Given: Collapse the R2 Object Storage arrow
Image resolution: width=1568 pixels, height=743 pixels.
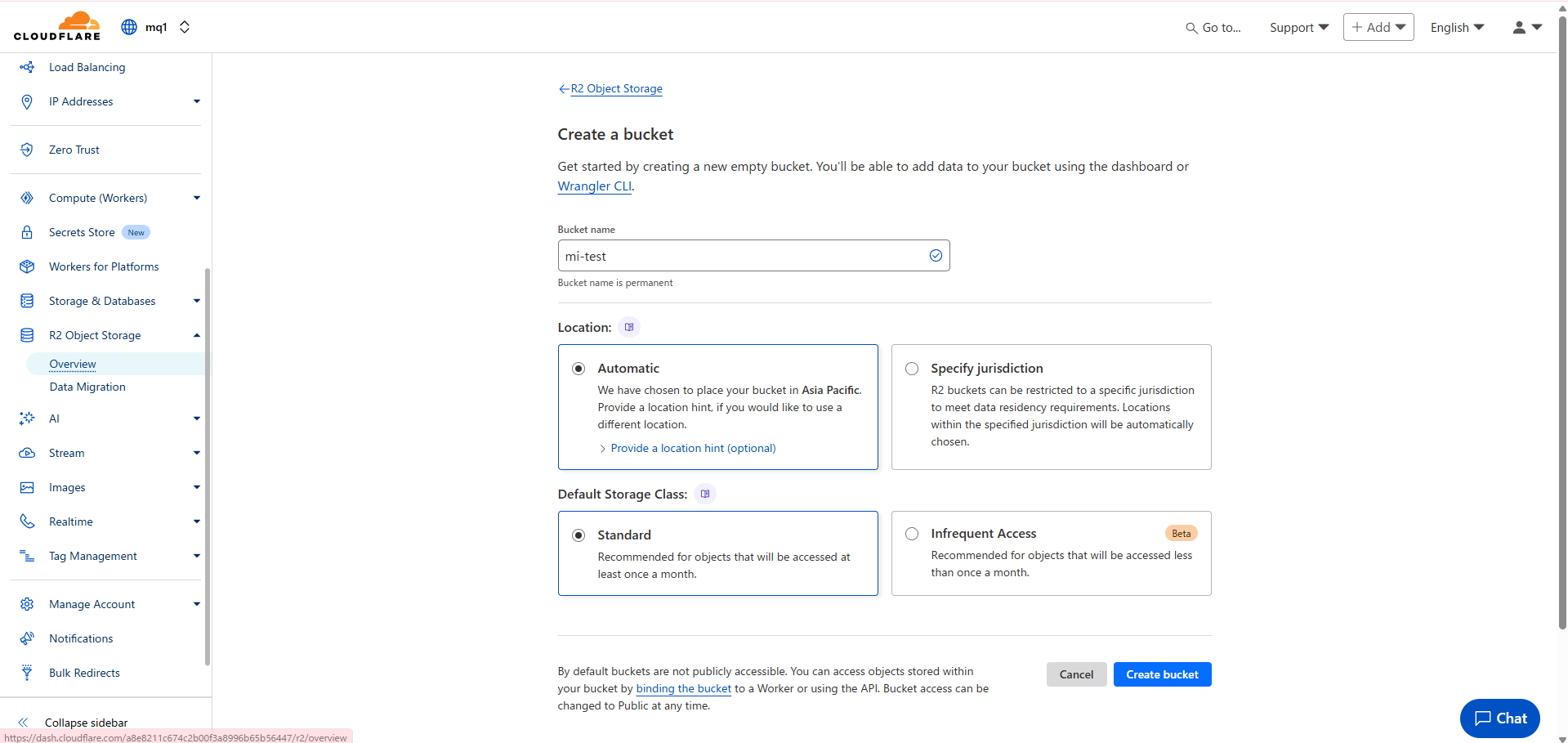Looking at the screenshot, I should (x=197, y=335).
